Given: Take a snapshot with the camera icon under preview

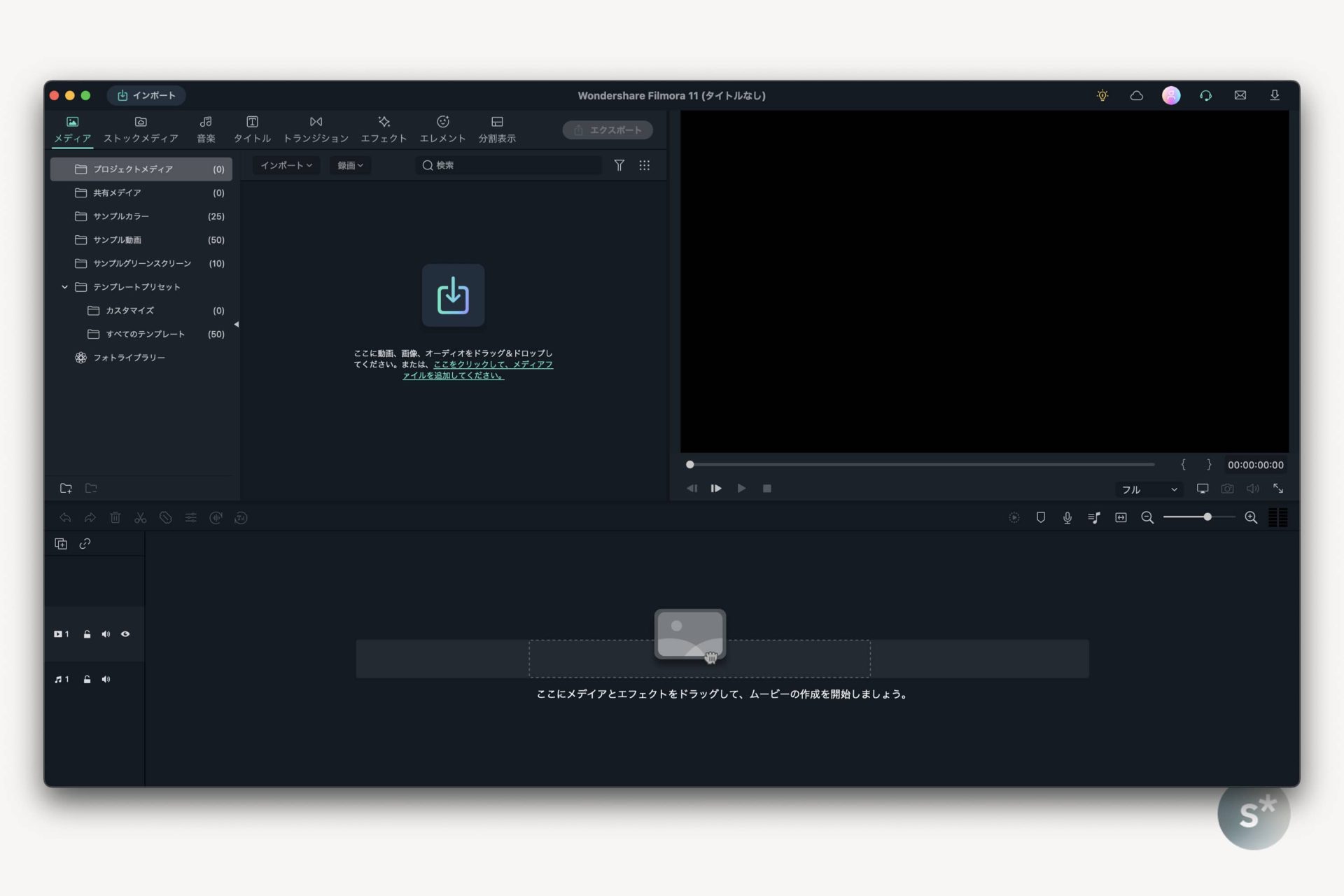Looking at the screenshot, I should click(1227, 489).
